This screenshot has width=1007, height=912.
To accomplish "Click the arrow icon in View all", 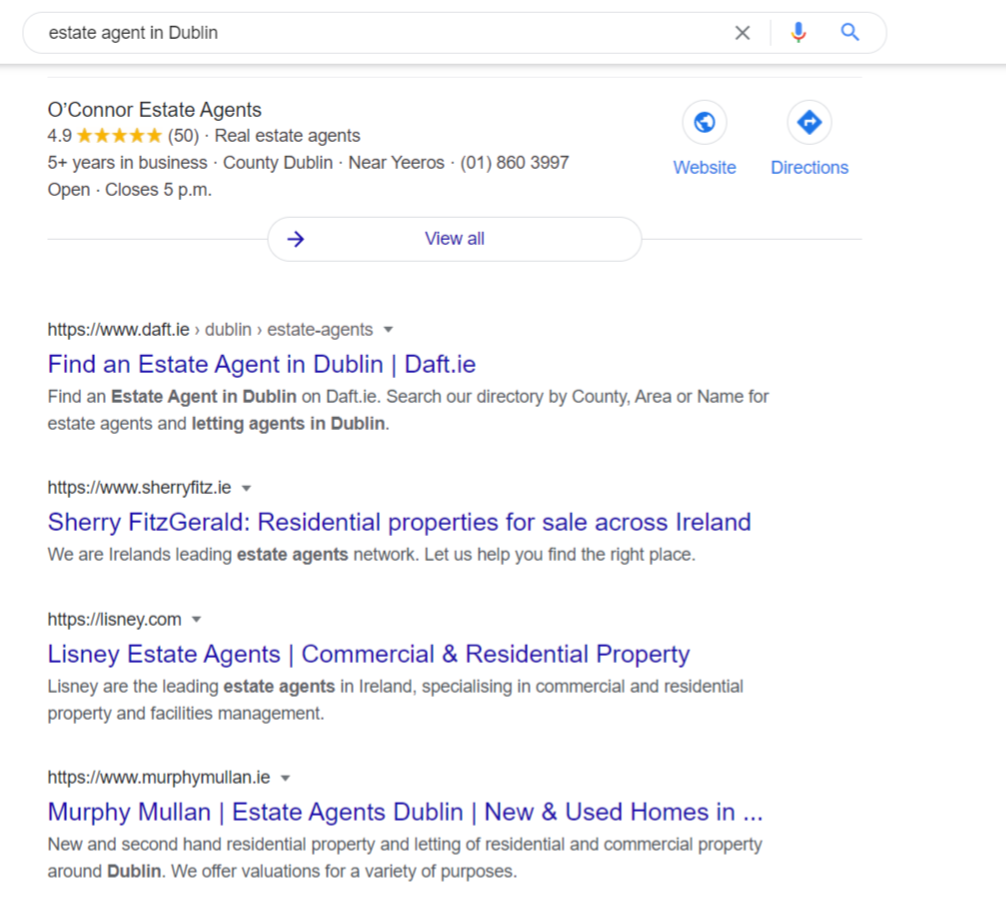I will pyautogui.click(x=295, y=239).
